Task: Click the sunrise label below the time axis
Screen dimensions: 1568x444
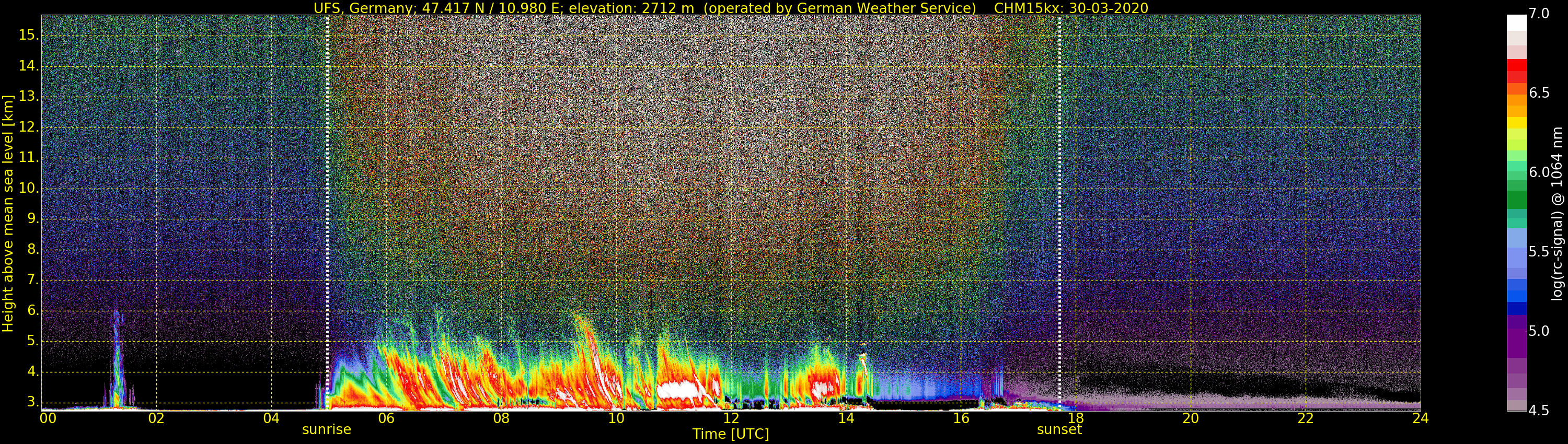Action: 326,429
